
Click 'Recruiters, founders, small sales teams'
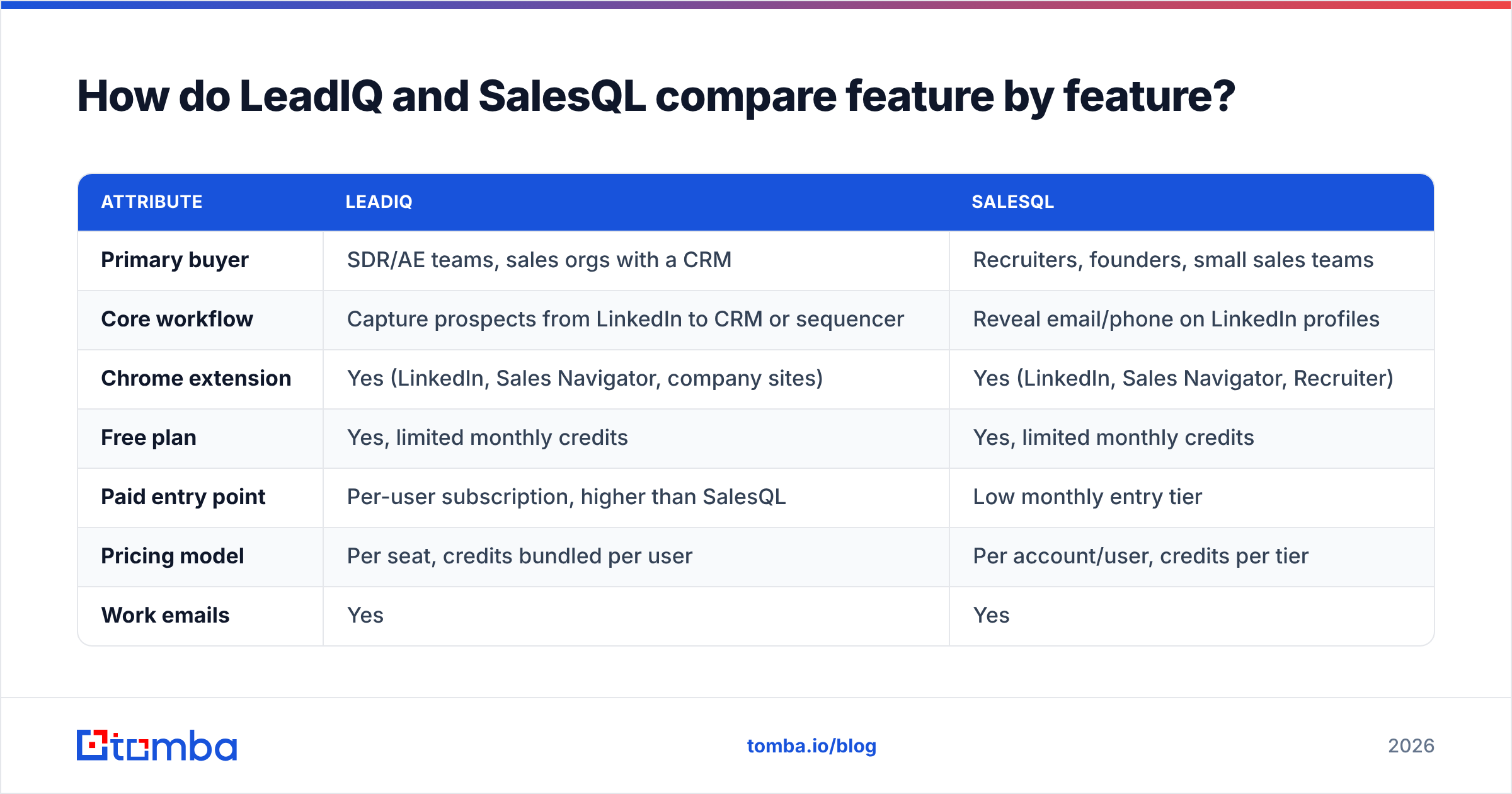point(1173,260)
